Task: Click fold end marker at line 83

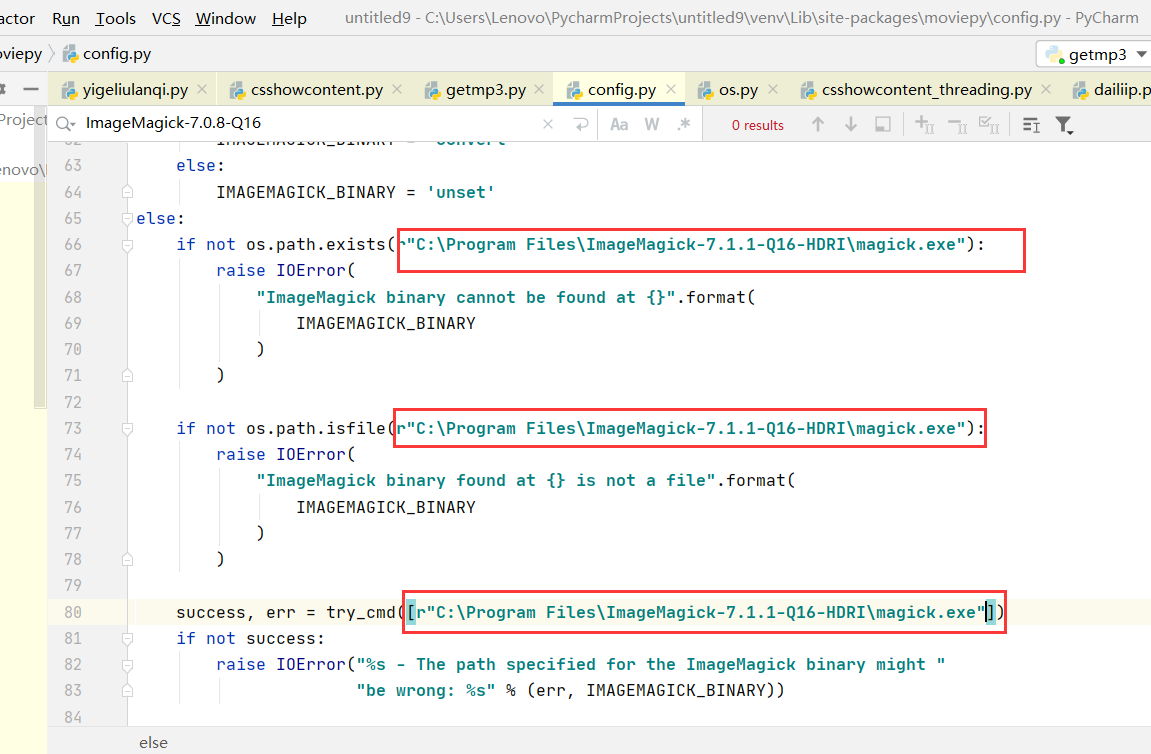Action: [x=128, y=691]
